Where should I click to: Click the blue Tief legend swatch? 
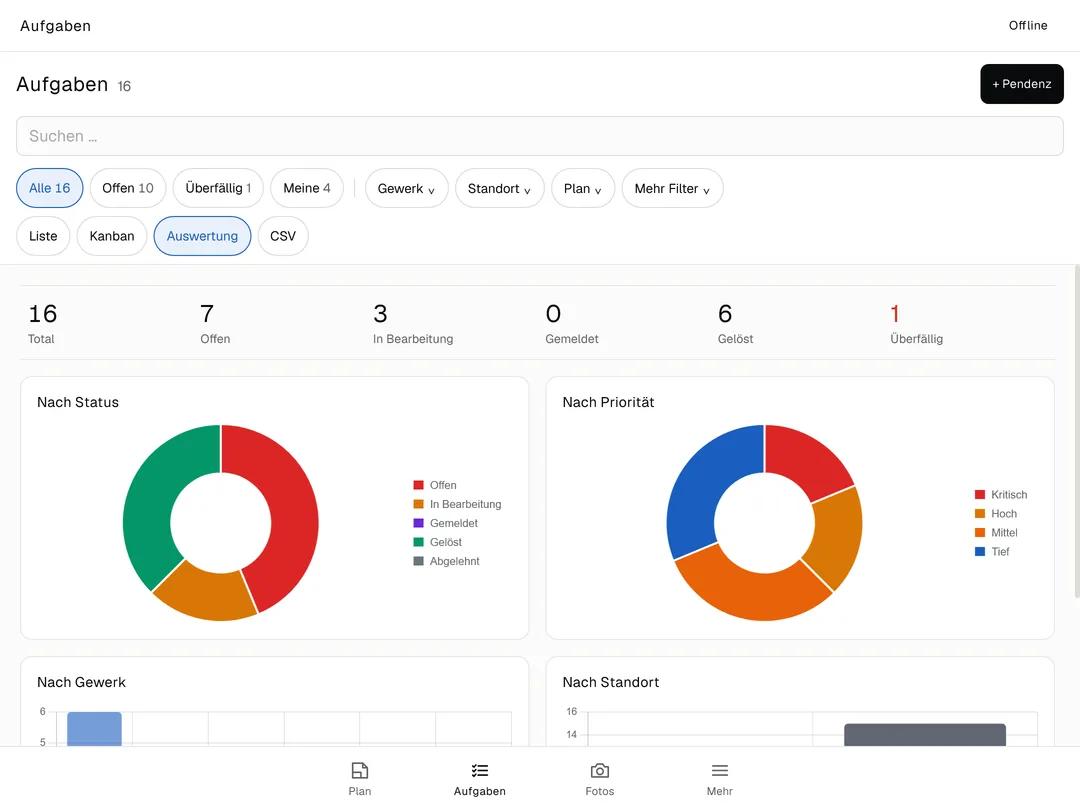coord(980,552)
